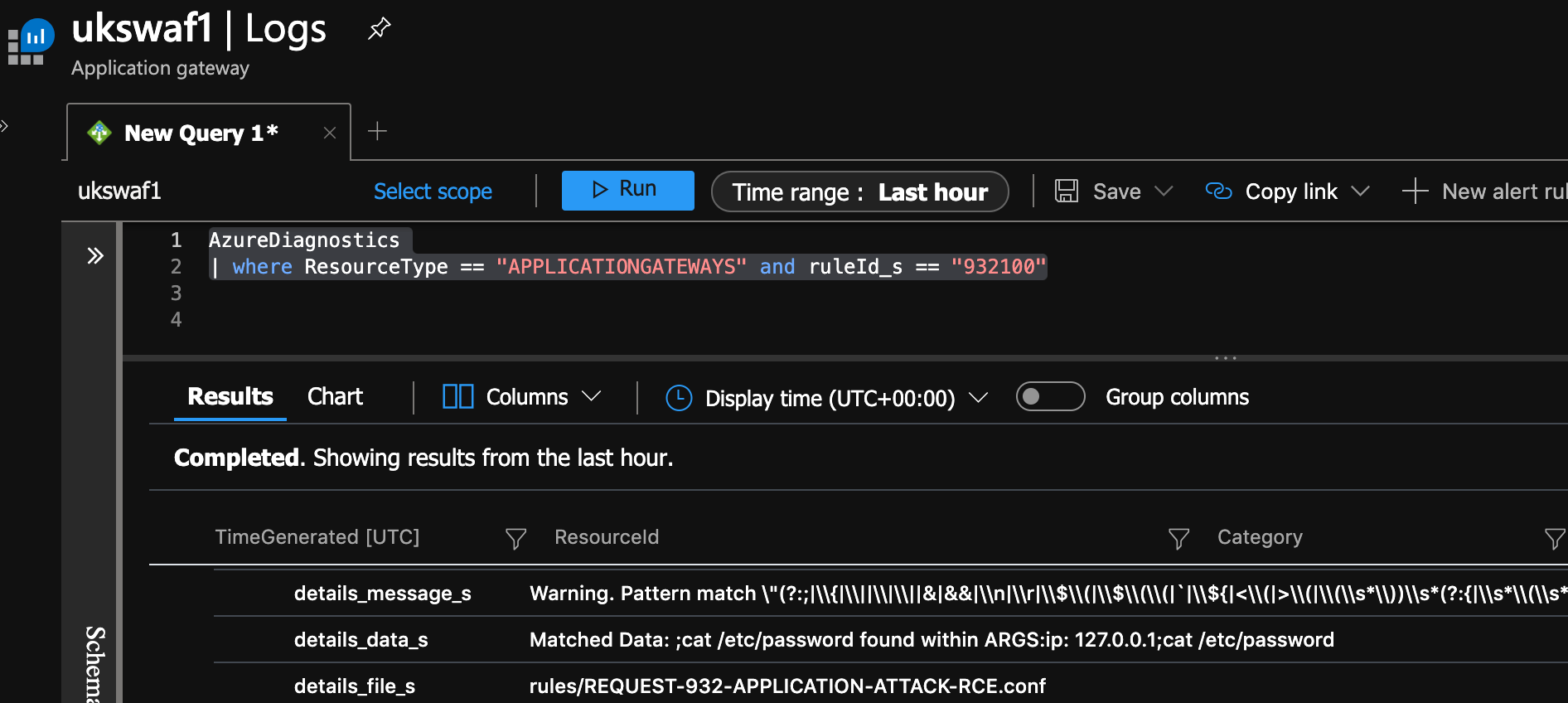
Task: Click Select scope link
Action: 433,192
